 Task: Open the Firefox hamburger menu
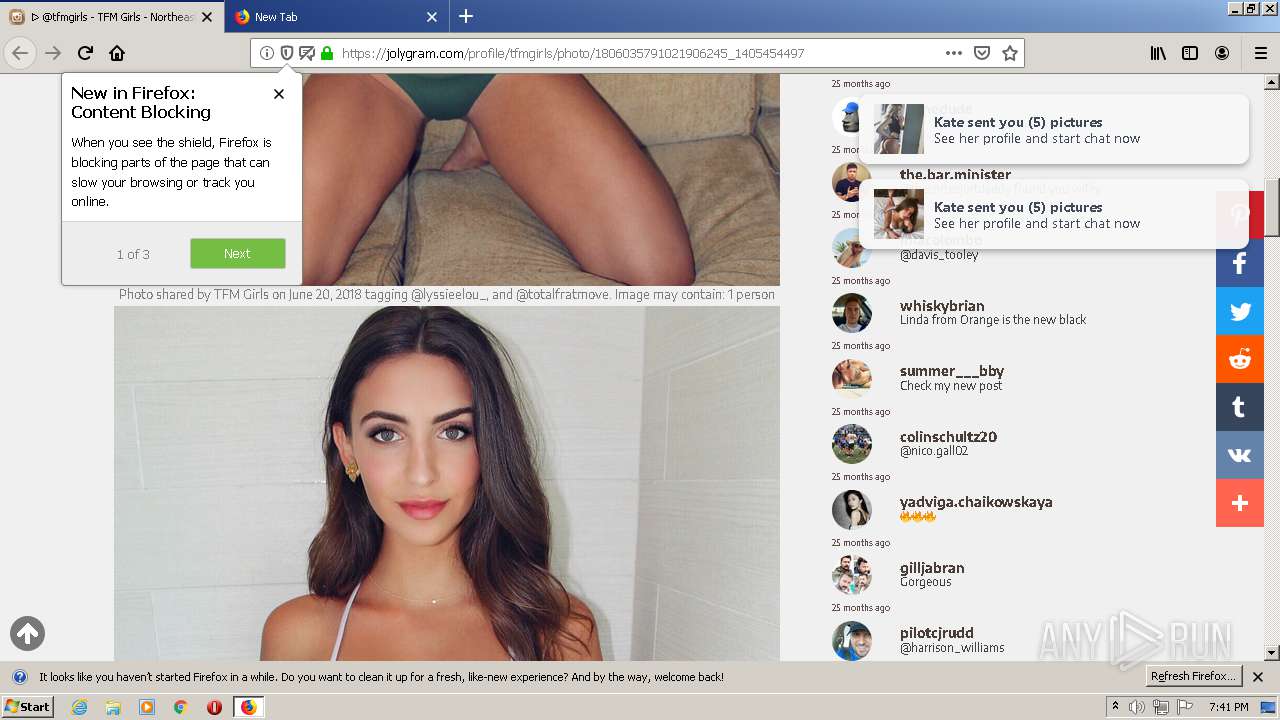(x=1261, y=53)
